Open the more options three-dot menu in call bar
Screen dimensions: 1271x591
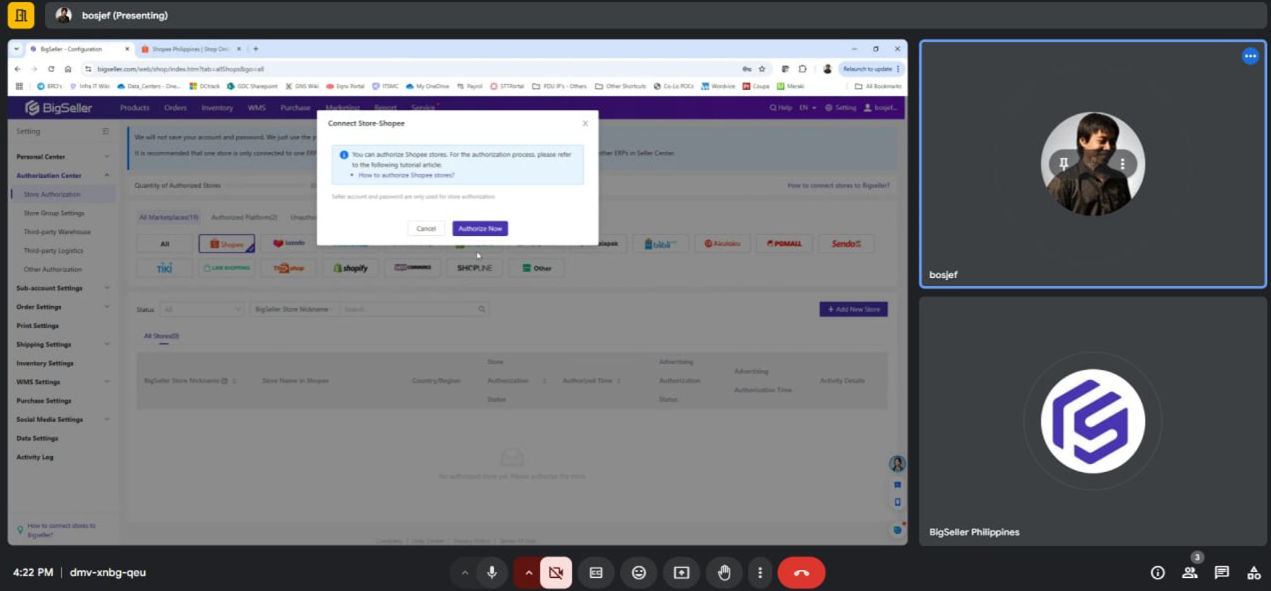pos(760,573)
